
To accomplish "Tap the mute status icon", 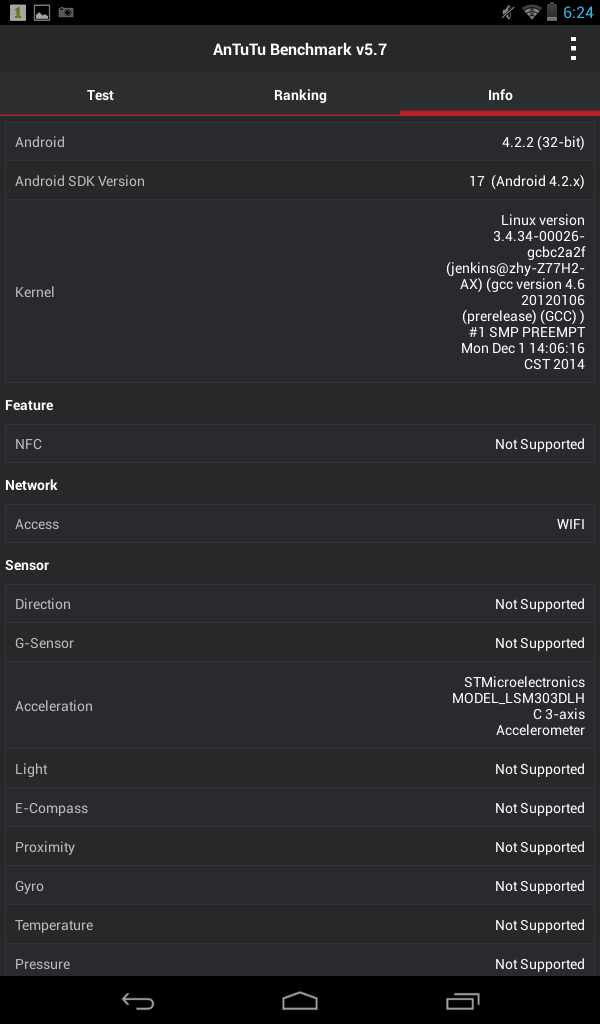I will click(508, 13).
